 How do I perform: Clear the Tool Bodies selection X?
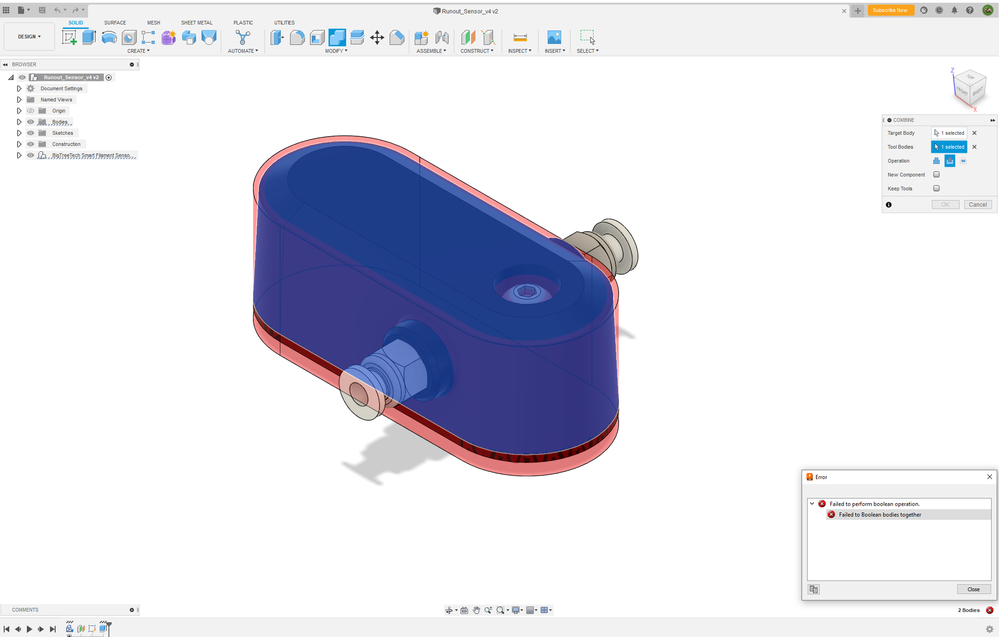coord(974,147)
